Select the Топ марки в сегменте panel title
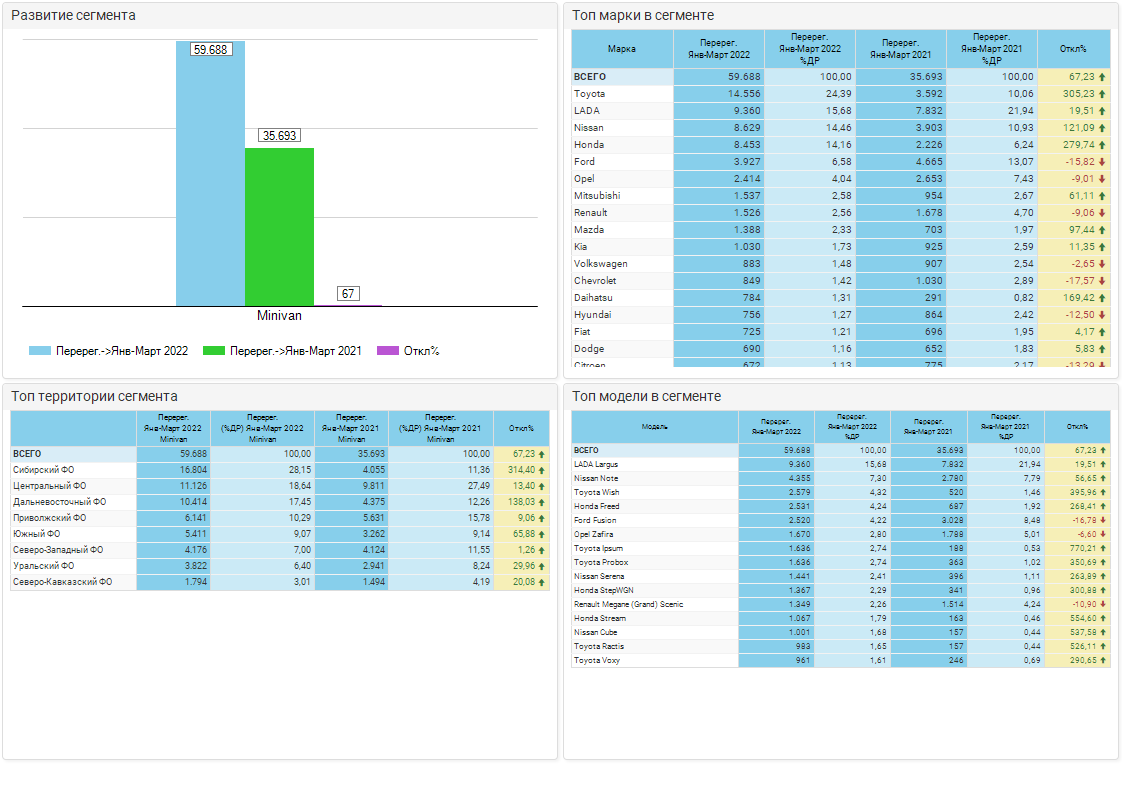This screenshot has height=793, width=1122. [642, 15]
